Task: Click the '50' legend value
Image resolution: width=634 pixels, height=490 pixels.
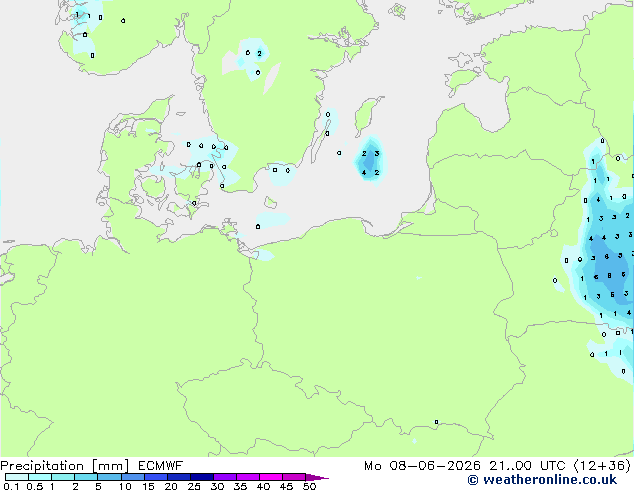Action: 310,486
